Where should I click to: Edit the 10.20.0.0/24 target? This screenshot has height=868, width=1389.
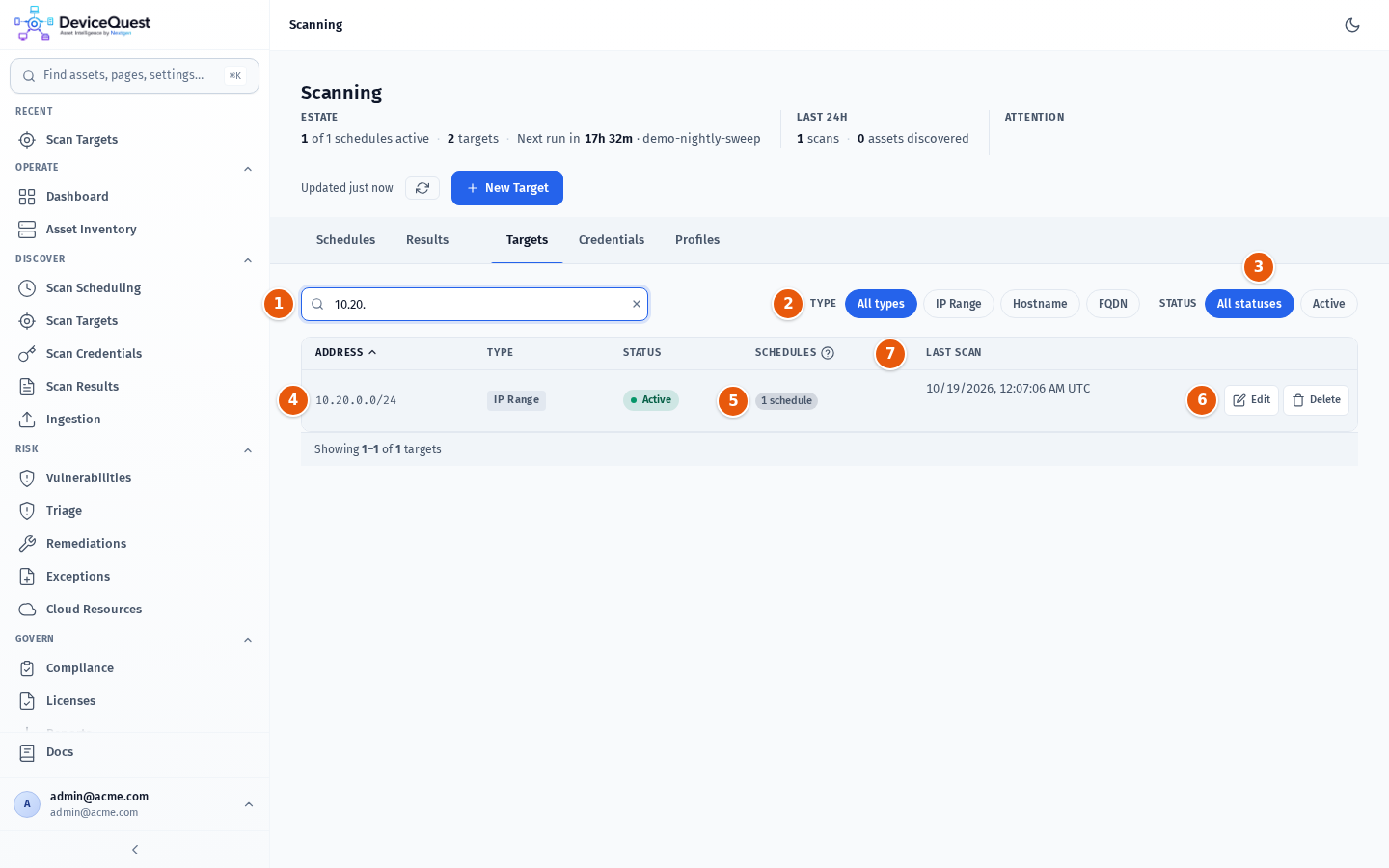(x=1251, y=400)
